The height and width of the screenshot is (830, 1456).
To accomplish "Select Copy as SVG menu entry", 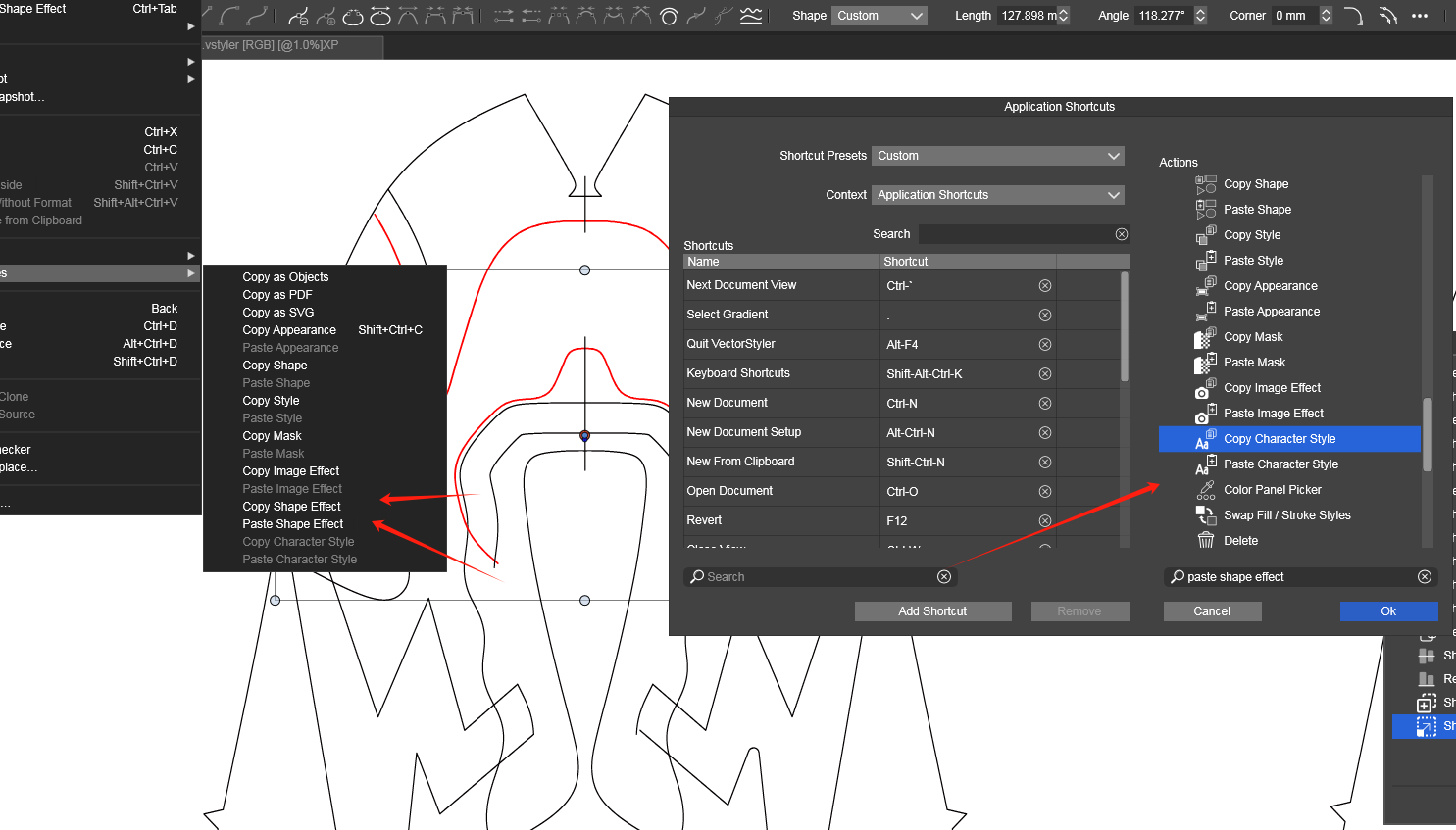I will click(x=278, y=313).
